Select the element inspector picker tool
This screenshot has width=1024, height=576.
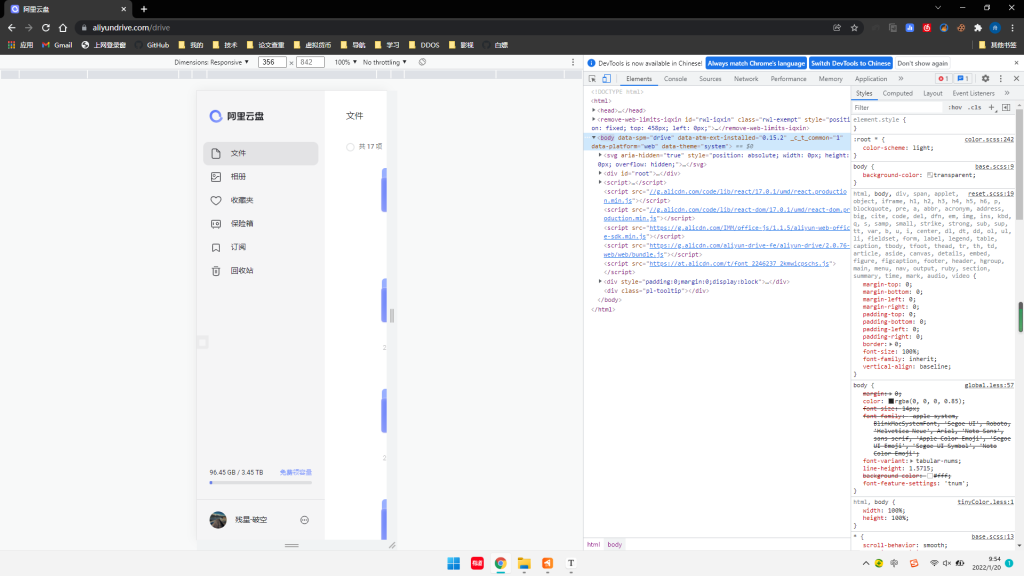point(592,78)
